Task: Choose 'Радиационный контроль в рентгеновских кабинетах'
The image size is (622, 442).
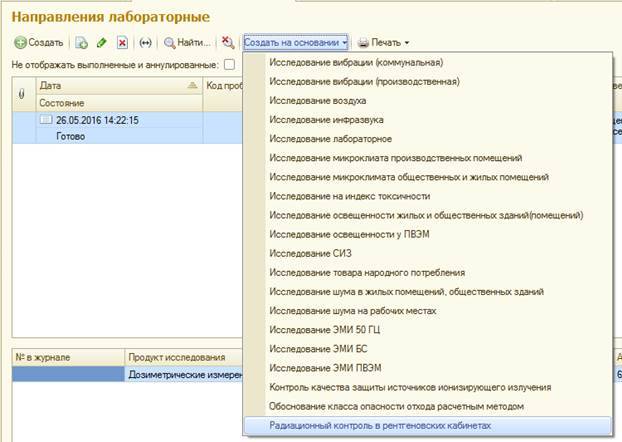Action: tap(380, 426)
